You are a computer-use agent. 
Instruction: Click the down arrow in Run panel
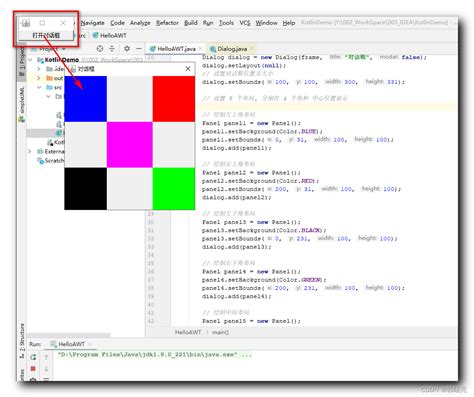46,368
